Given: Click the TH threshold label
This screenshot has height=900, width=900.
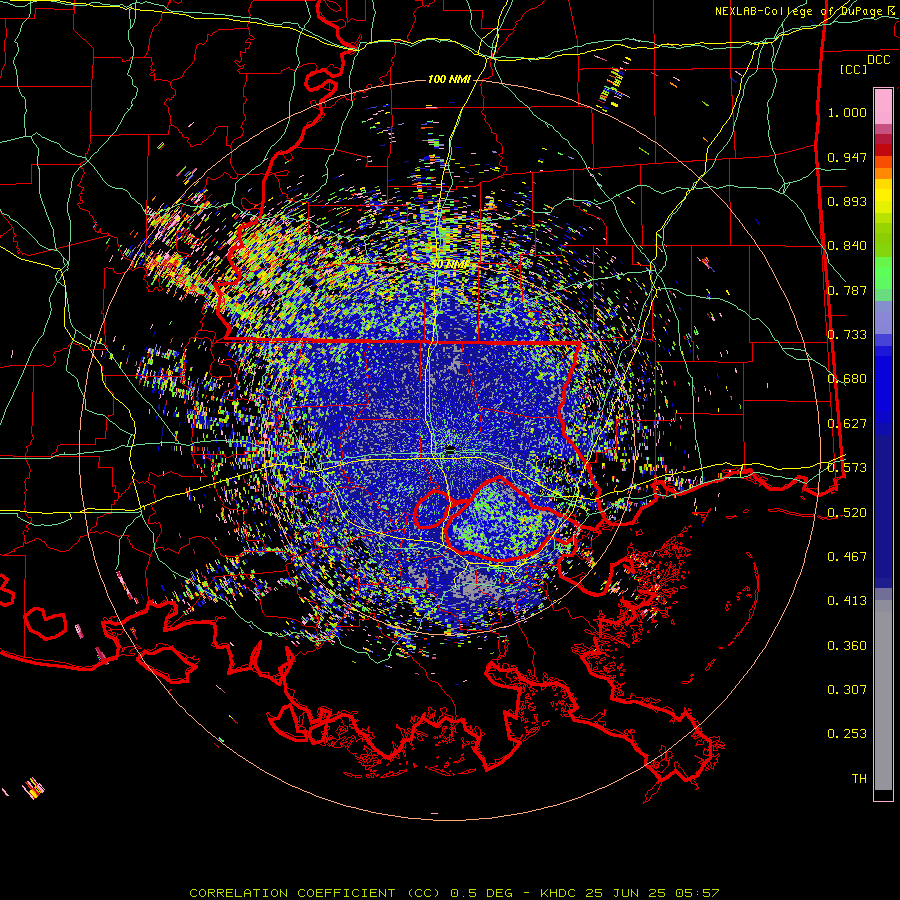Looking at the screenshot, I should (859, 779).
